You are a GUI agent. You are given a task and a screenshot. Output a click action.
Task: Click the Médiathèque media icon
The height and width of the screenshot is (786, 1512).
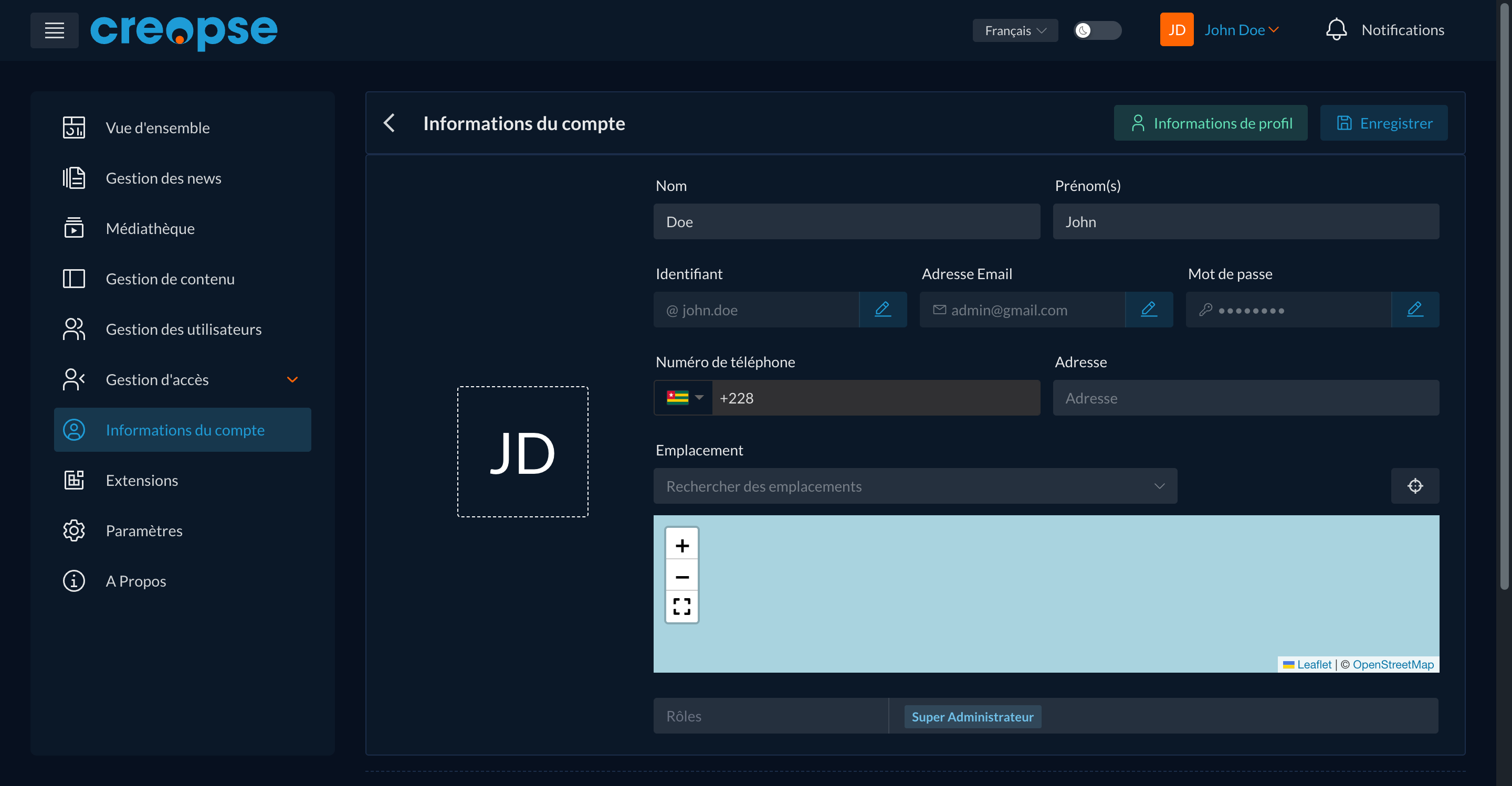74,228
